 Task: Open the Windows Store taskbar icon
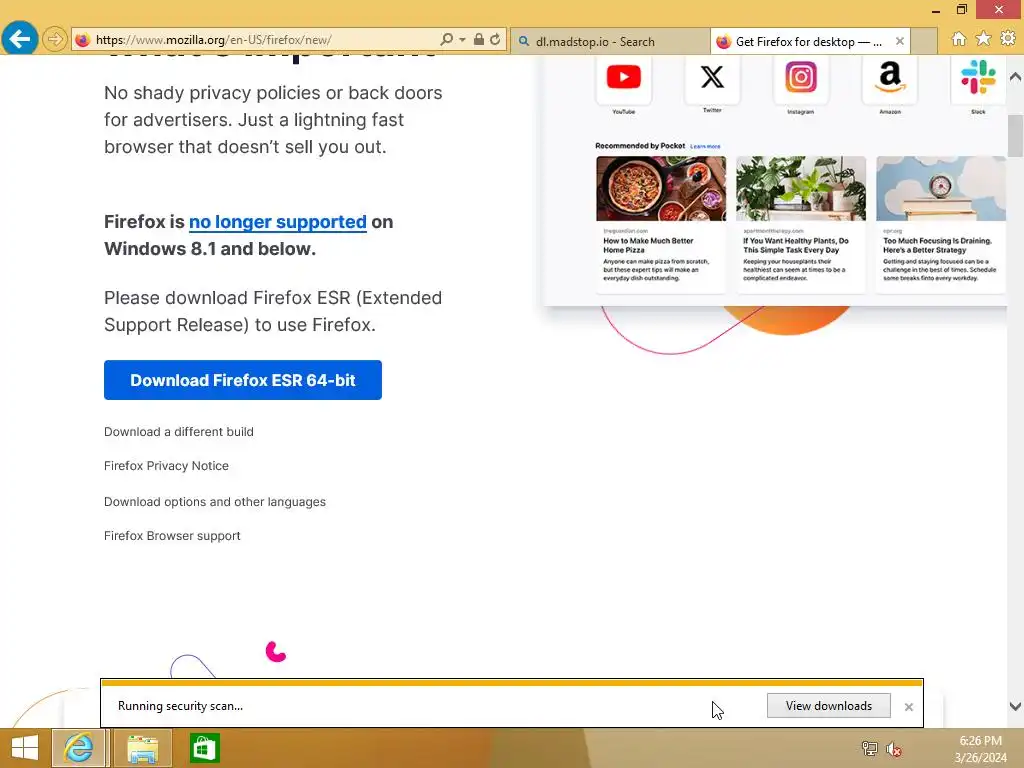tap(204, 748)
